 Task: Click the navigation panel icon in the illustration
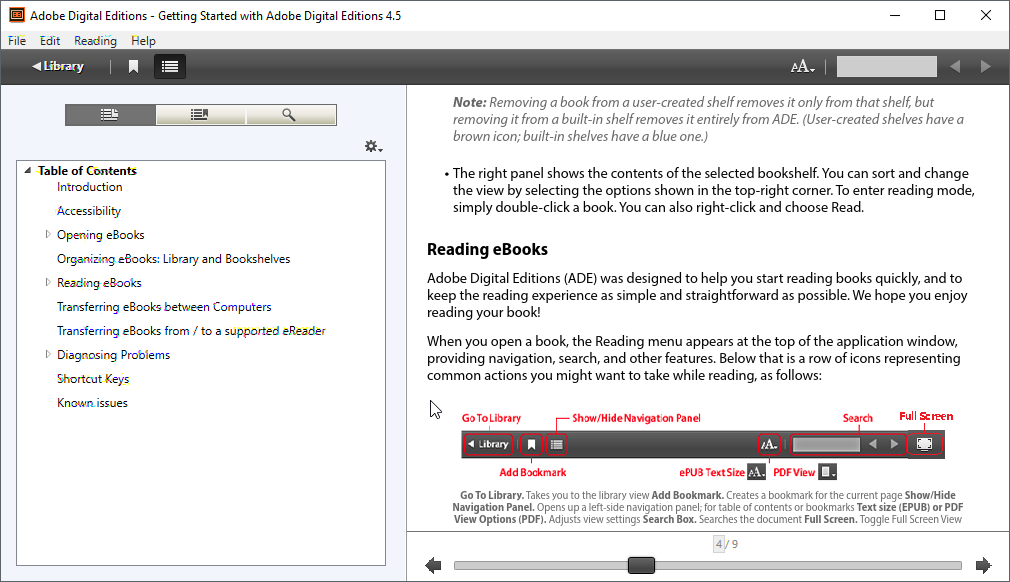pyautogui.click(x=557, y=444)
